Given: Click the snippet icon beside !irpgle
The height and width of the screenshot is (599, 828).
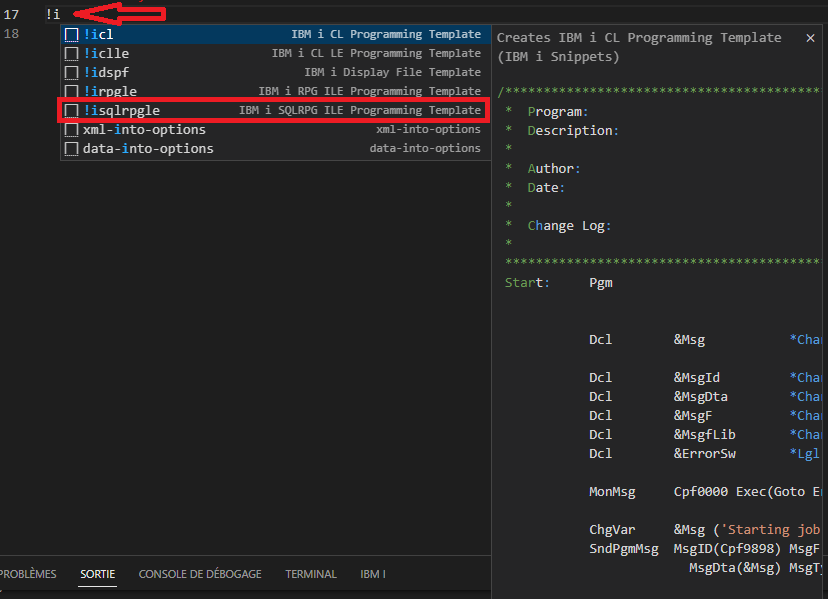Looking at the screenshot, I should pos(71,91).
